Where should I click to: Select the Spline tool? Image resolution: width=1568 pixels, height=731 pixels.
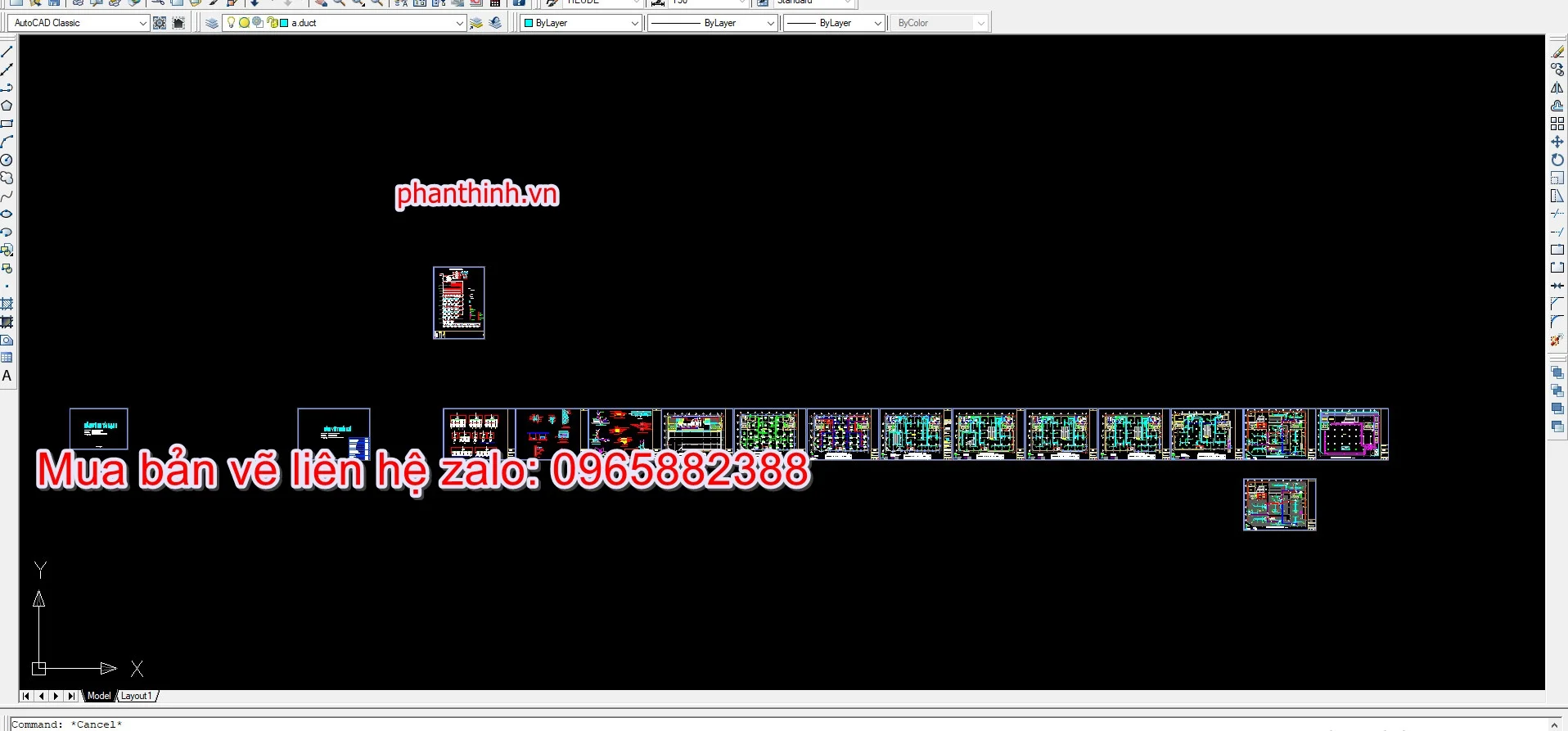[7, 196]
